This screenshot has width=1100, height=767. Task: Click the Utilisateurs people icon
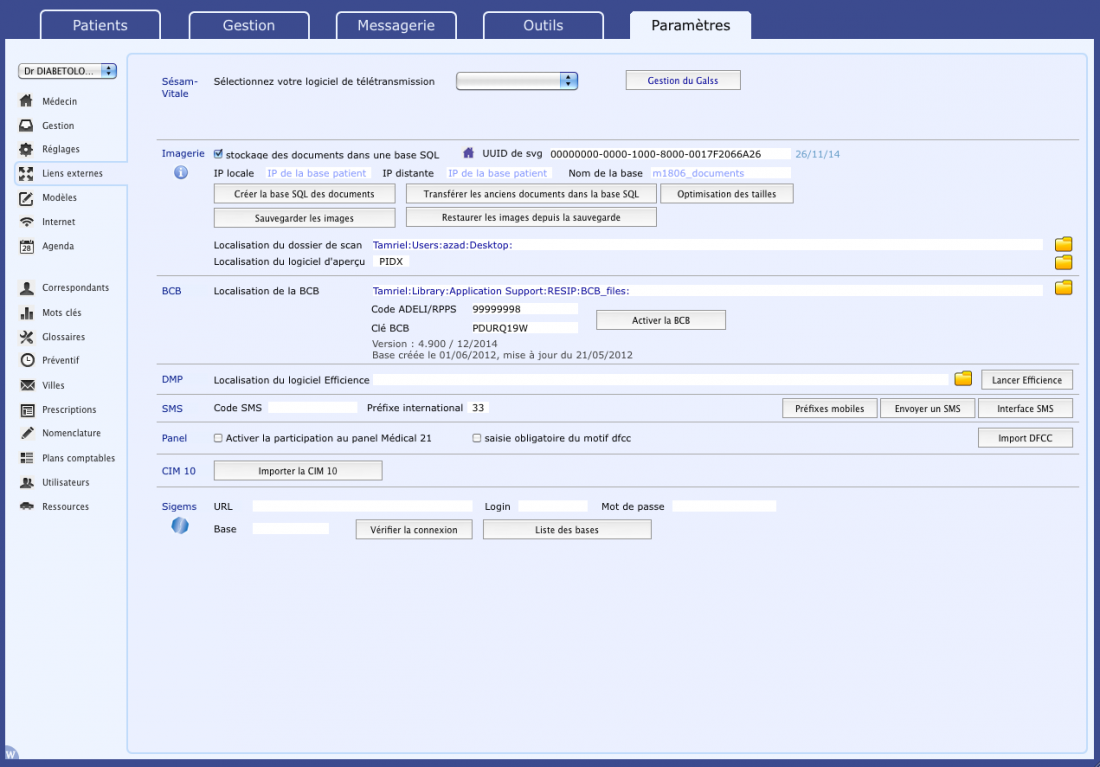click(27, 482)
